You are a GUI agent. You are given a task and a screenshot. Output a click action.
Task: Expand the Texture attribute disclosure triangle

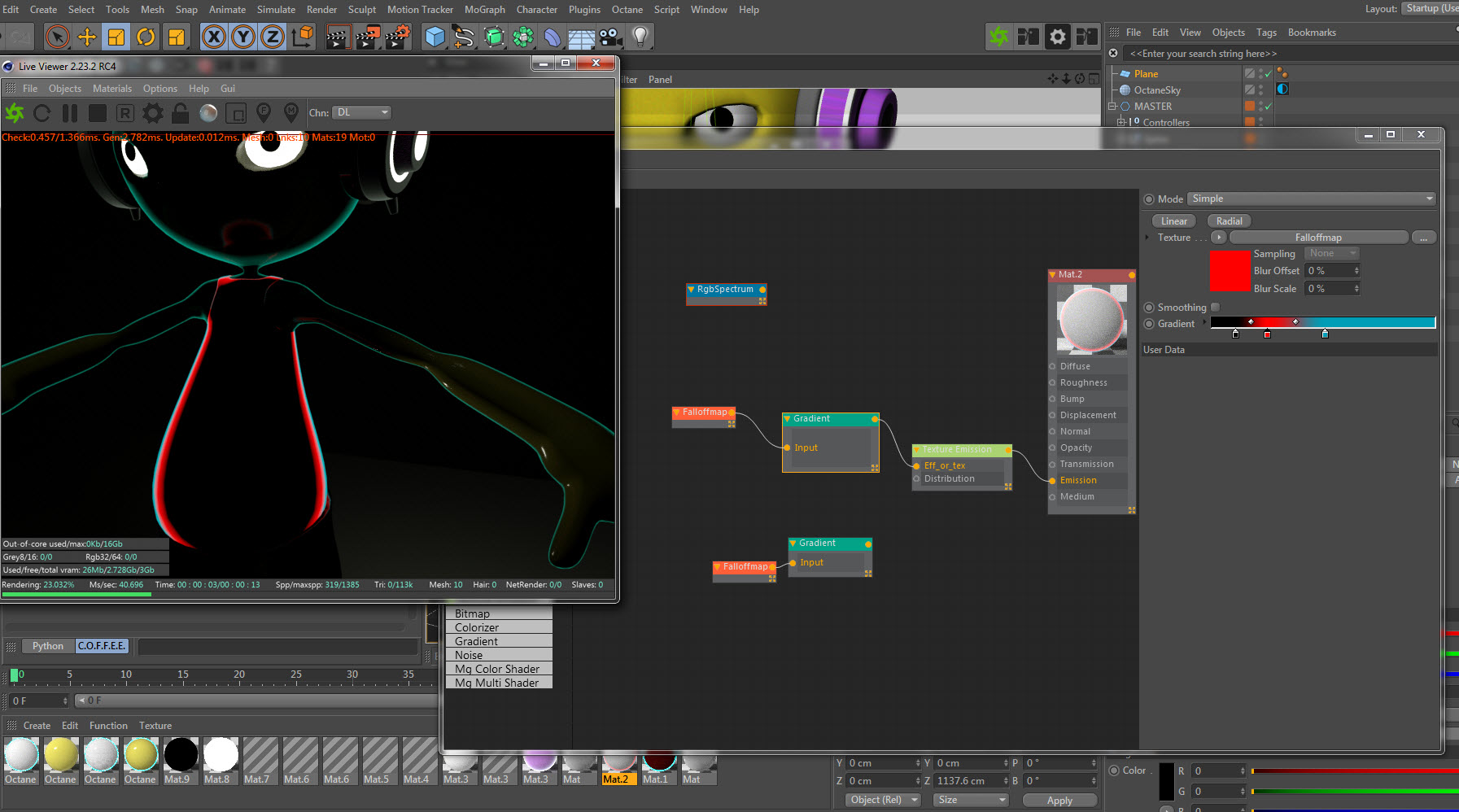[x=1147, y=238]
